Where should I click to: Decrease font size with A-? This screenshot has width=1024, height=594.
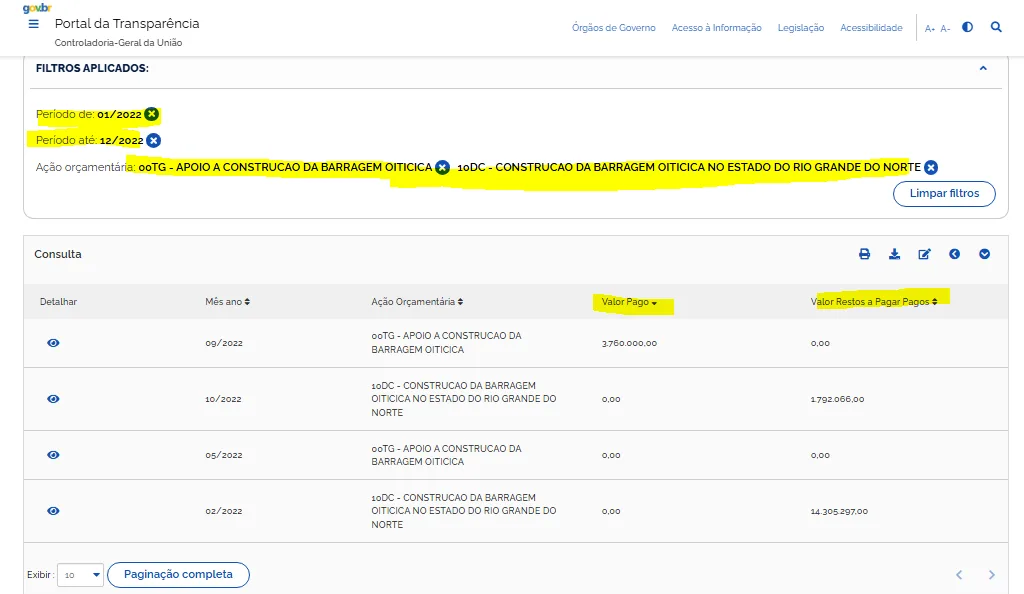coord(945,28)
